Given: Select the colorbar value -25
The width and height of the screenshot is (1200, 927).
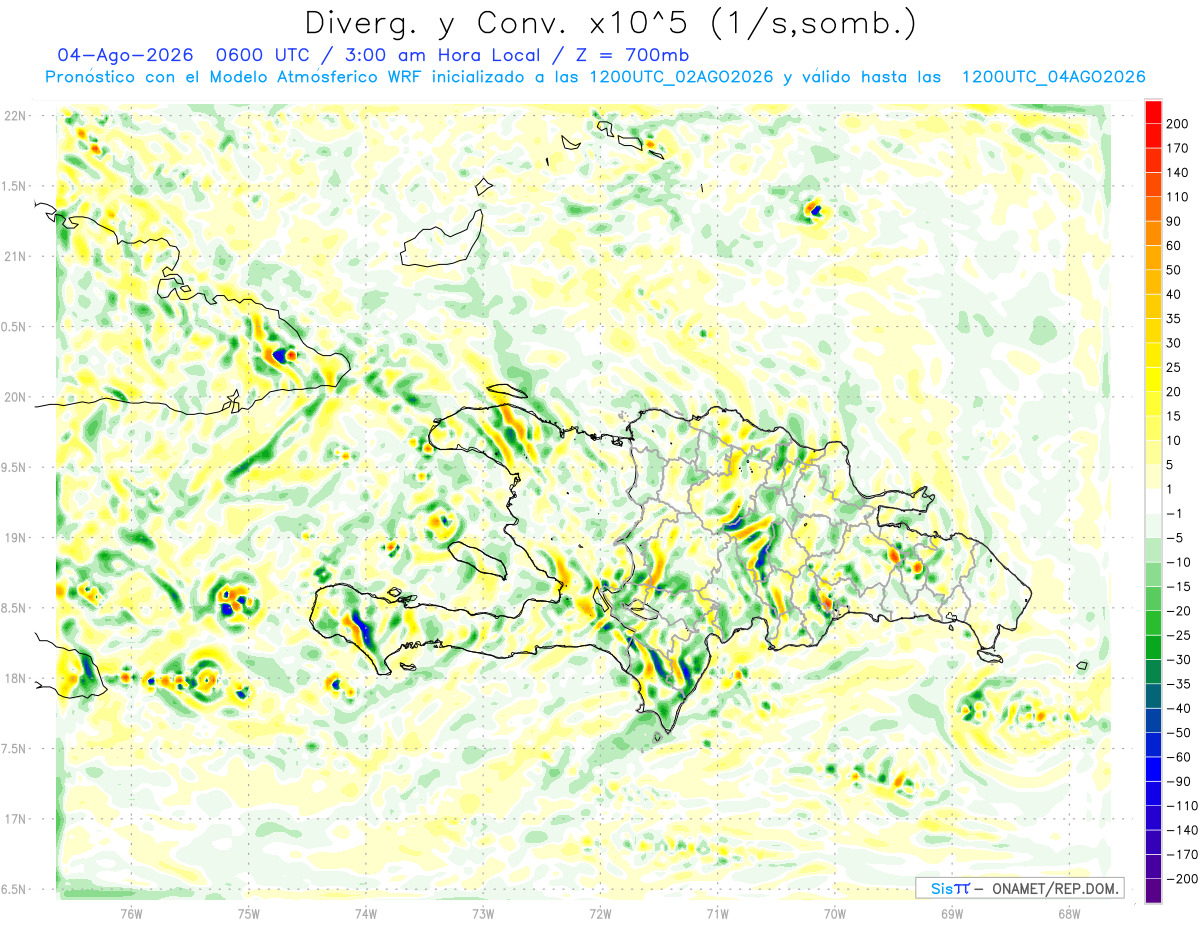Looking at the screenshot, I should pos(1179,635).
